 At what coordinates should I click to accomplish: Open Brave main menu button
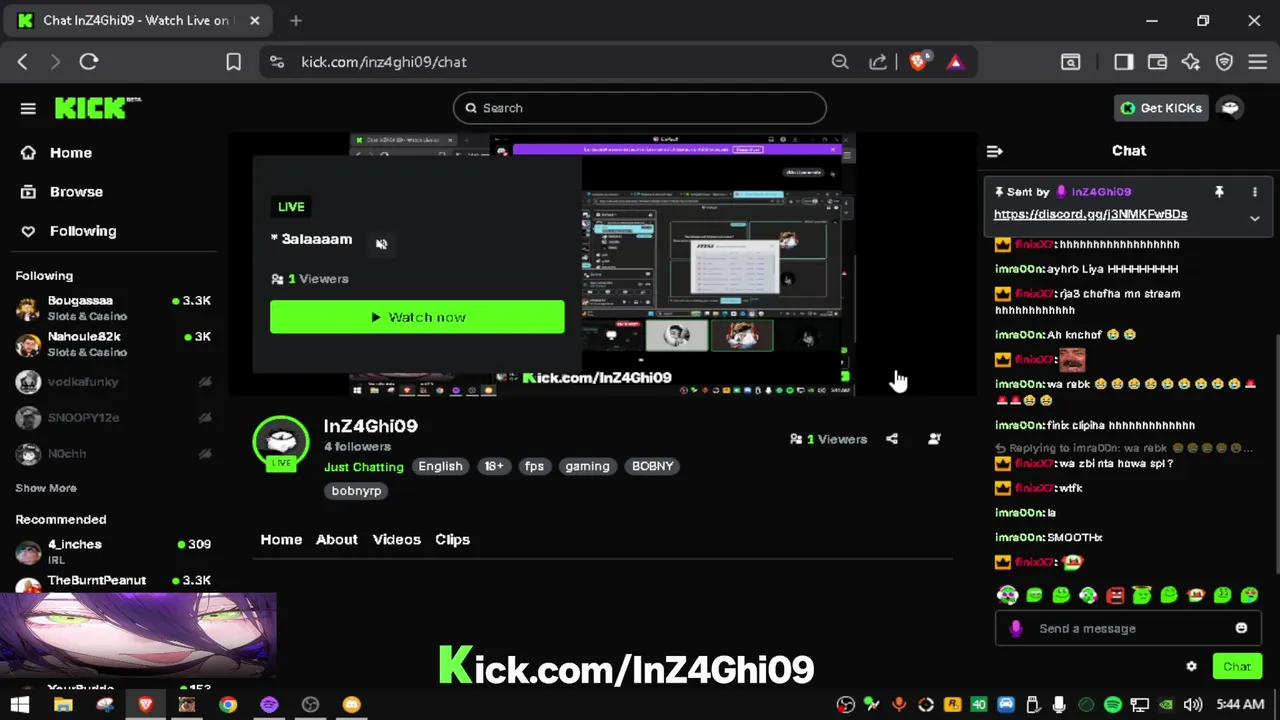click(x=1258, y=62)
